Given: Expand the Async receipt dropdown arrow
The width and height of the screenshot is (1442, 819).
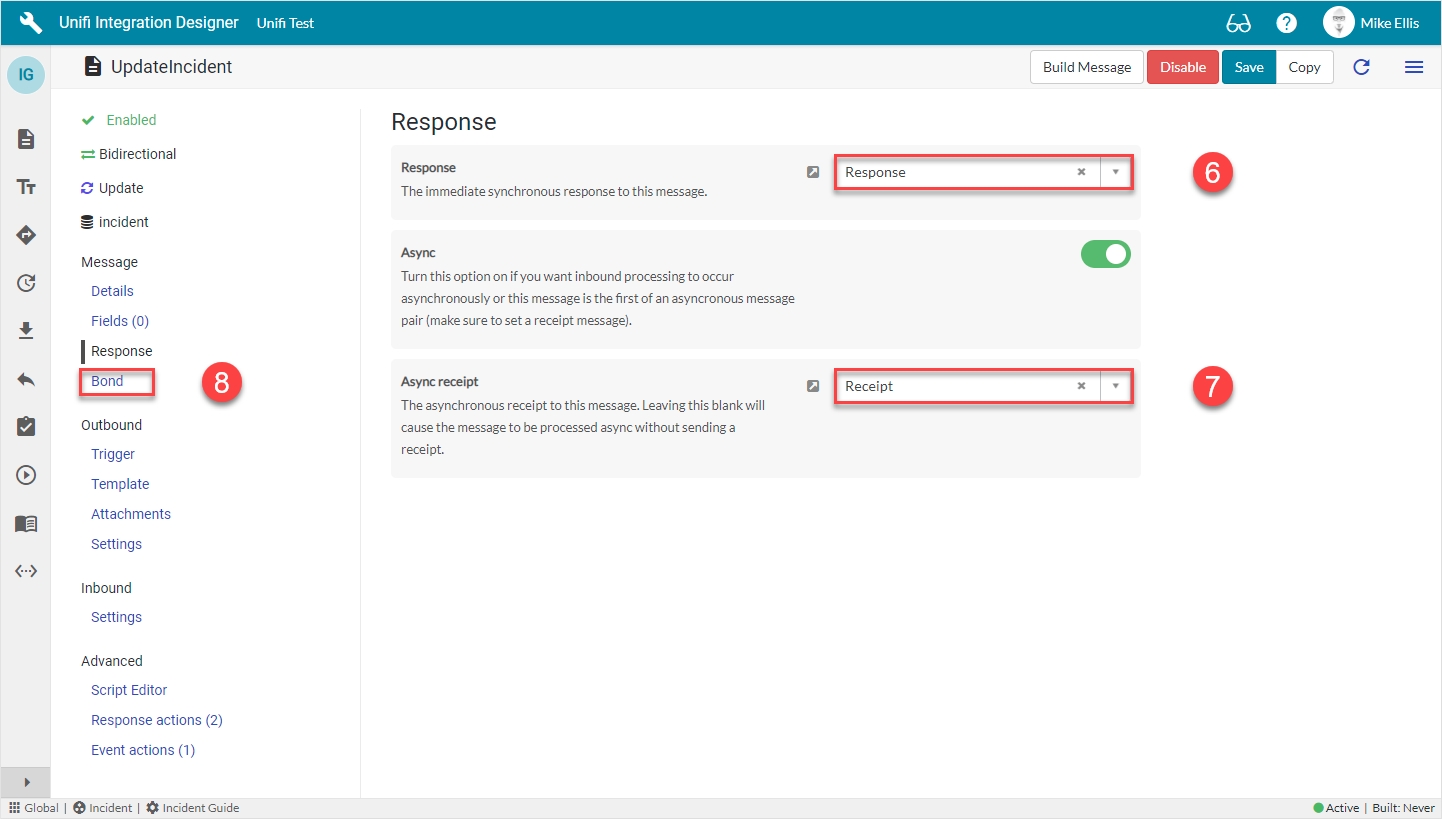Looking at the screenshot, I should pos(1115,386).
